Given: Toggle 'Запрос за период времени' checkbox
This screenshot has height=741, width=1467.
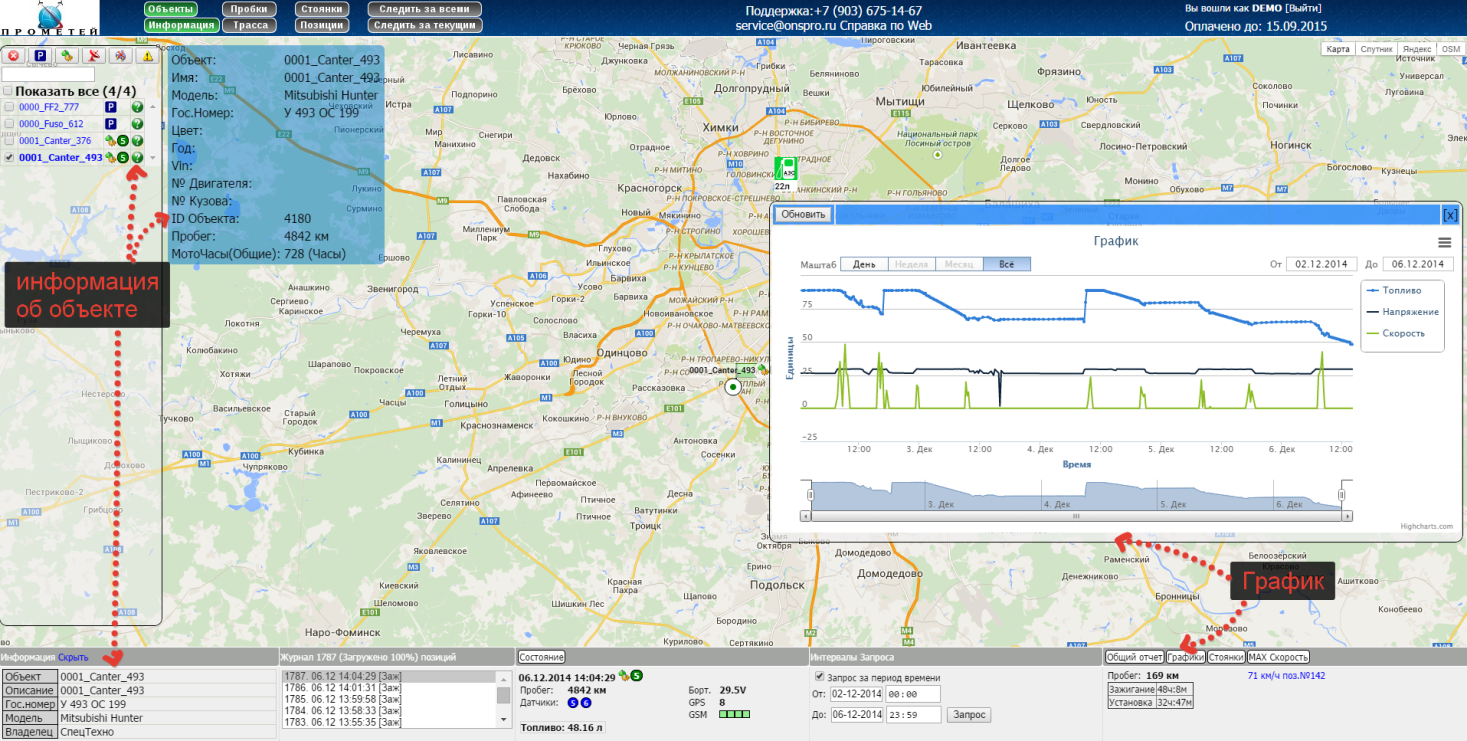Looking at the screenshot, I should coord(820,677).
